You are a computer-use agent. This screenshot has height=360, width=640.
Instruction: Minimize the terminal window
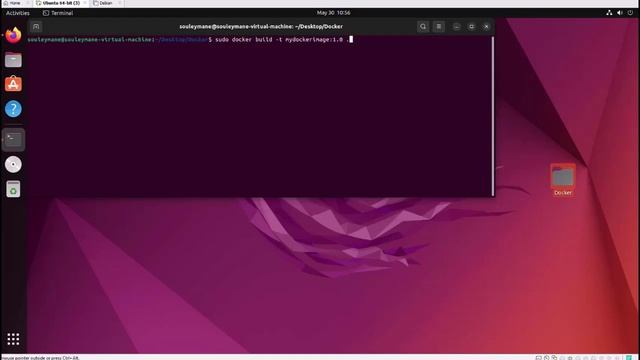[x=456, y=27]
